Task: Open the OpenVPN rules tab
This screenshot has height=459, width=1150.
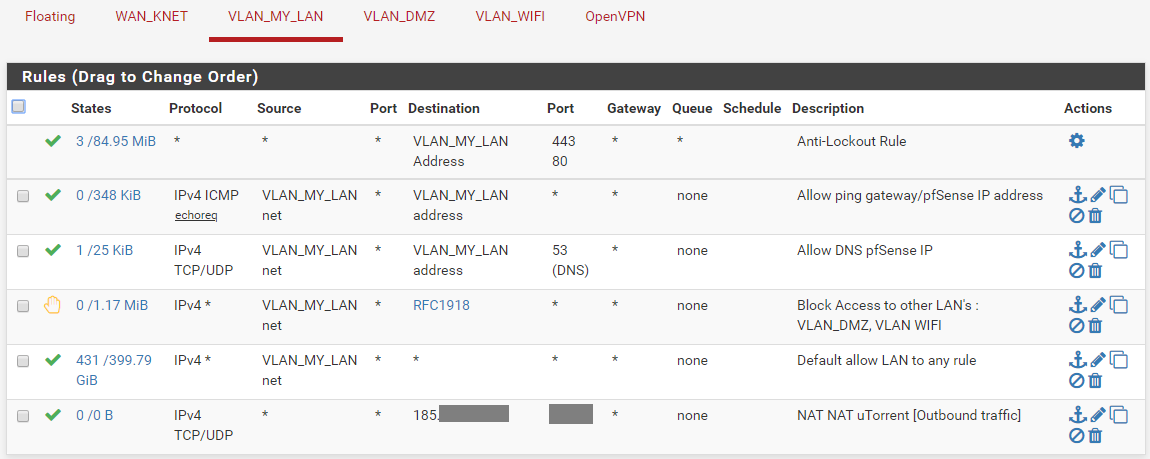Action: pos(615,16)
